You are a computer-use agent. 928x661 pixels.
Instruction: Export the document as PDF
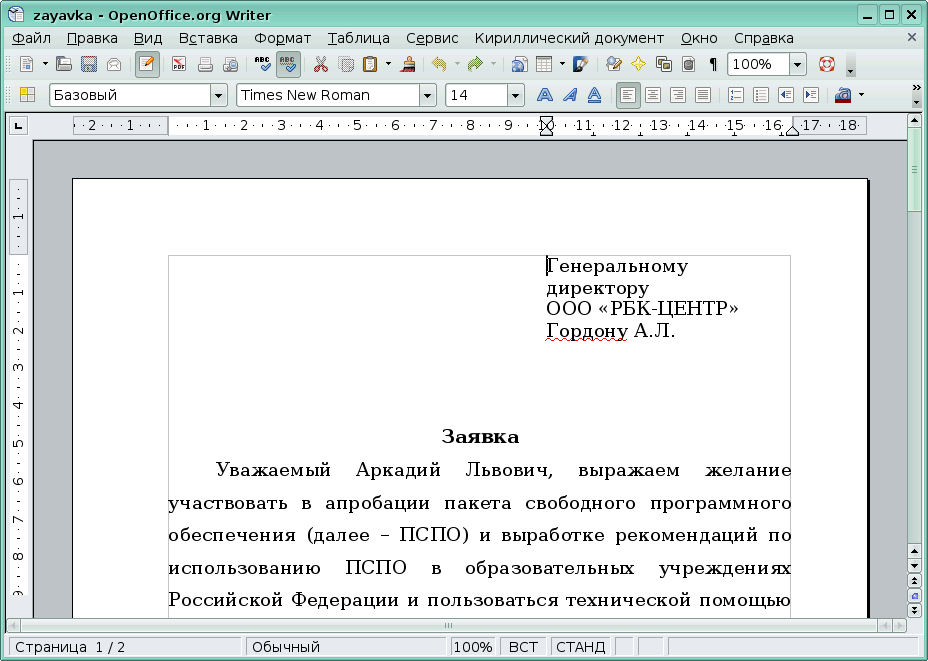178,63
